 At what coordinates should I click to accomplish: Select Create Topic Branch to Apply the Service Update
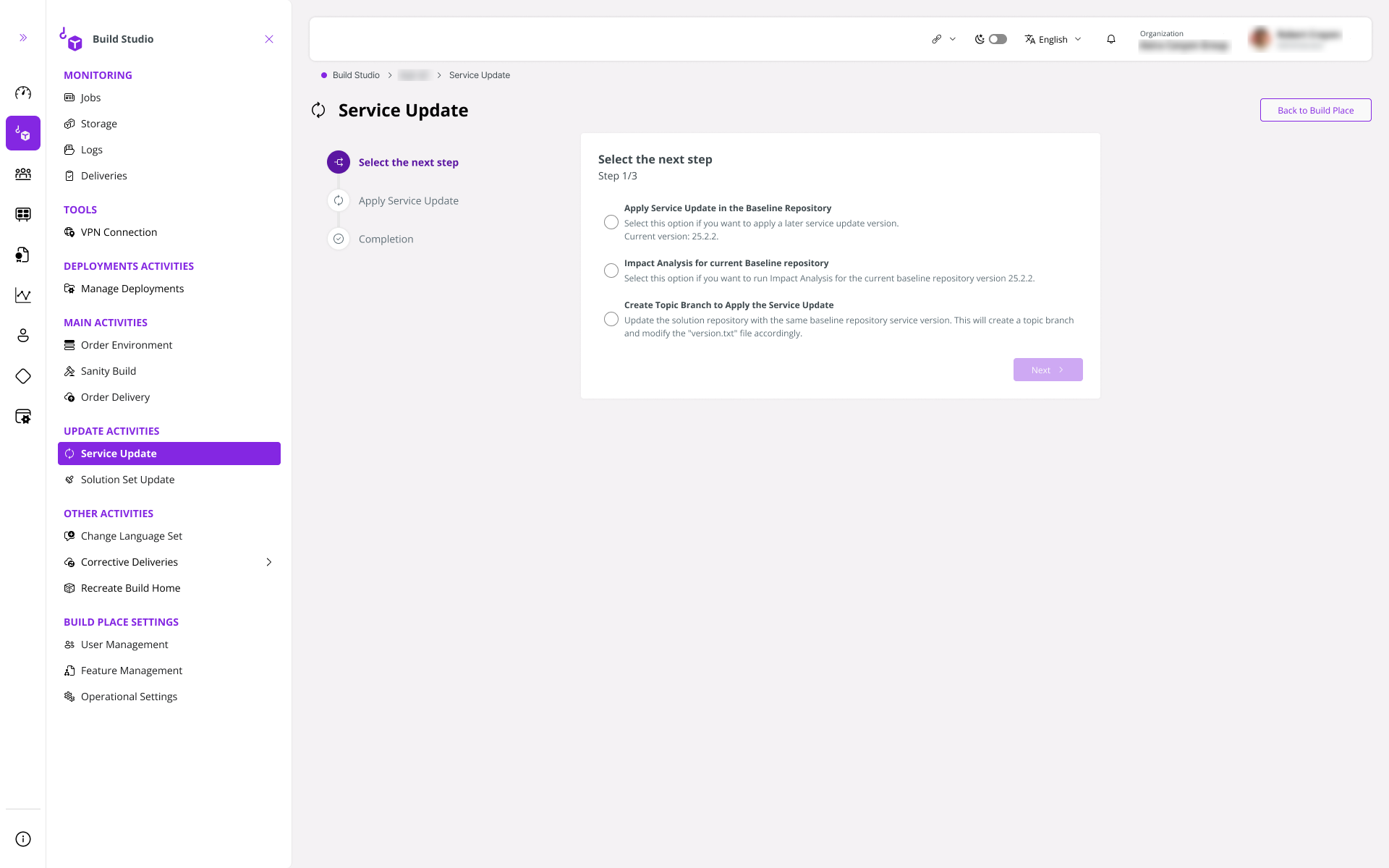coord(611,319)
